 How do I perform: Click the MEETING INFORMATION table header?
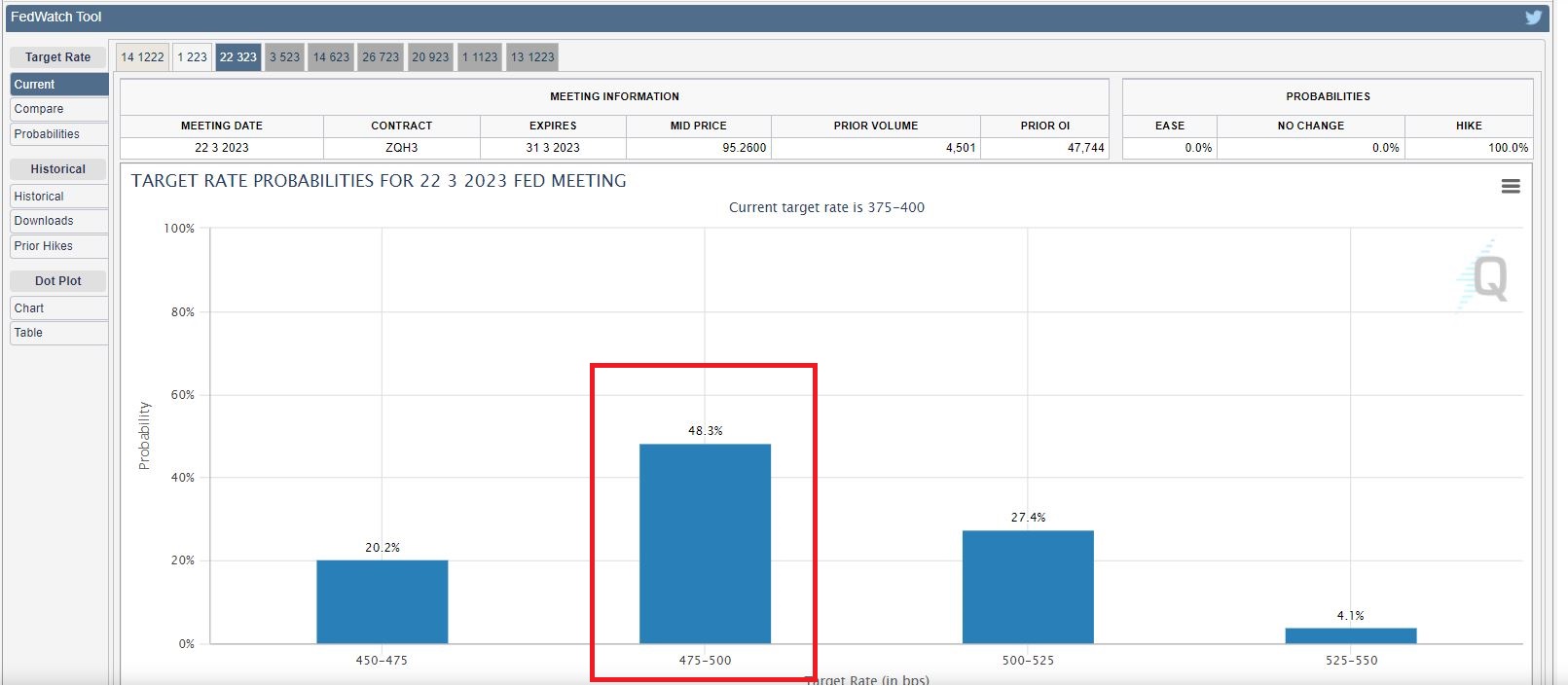[614, 96]
